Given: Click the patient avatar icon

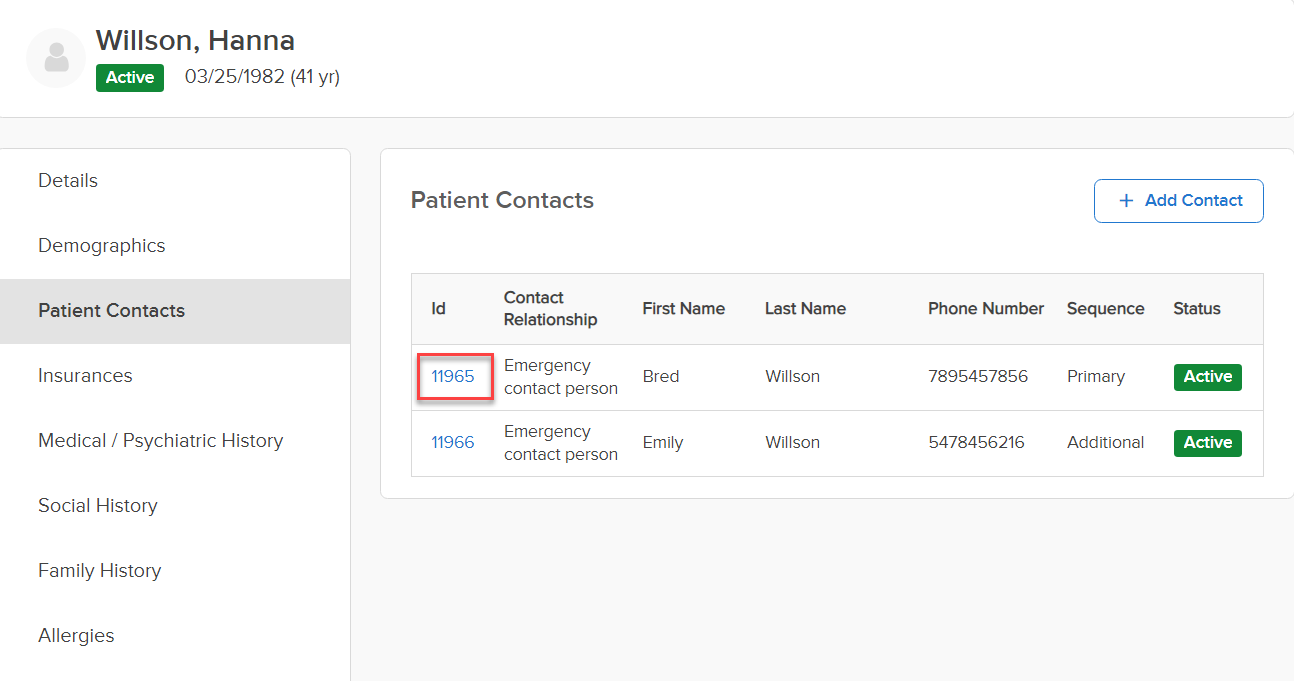Looking at the screenshot, I should click(56, 58).
